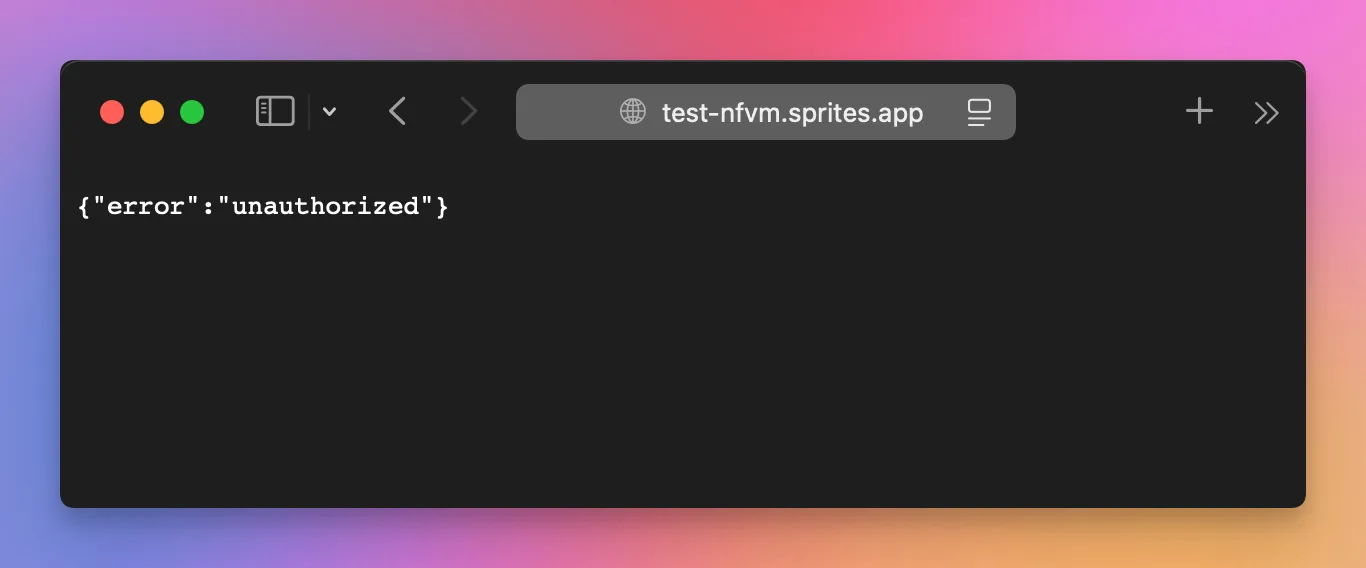1366x568 pixels.
Task: Click empty toolbar space left of the plus button
Action: 1100,112
